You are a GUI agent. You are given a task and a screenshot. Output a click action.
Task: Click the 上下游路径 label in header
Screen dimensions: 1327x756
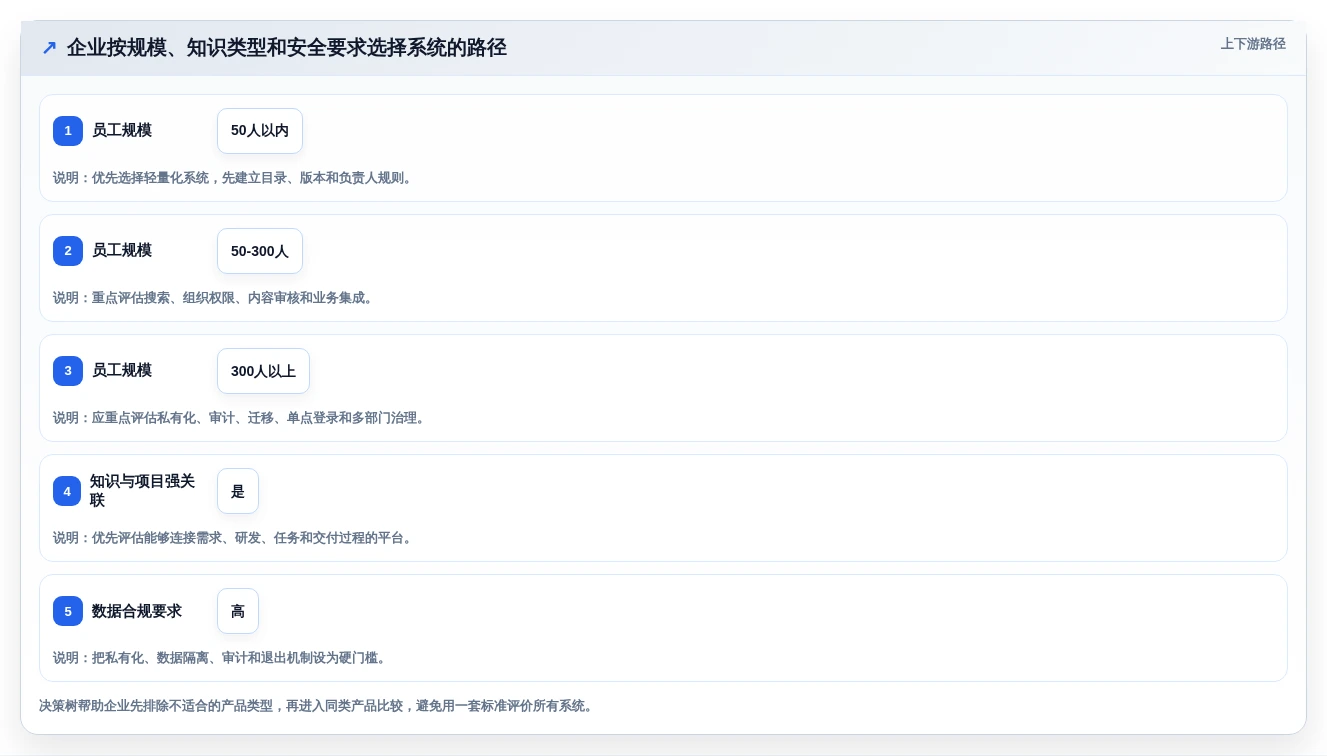[x=1253, y=44]
